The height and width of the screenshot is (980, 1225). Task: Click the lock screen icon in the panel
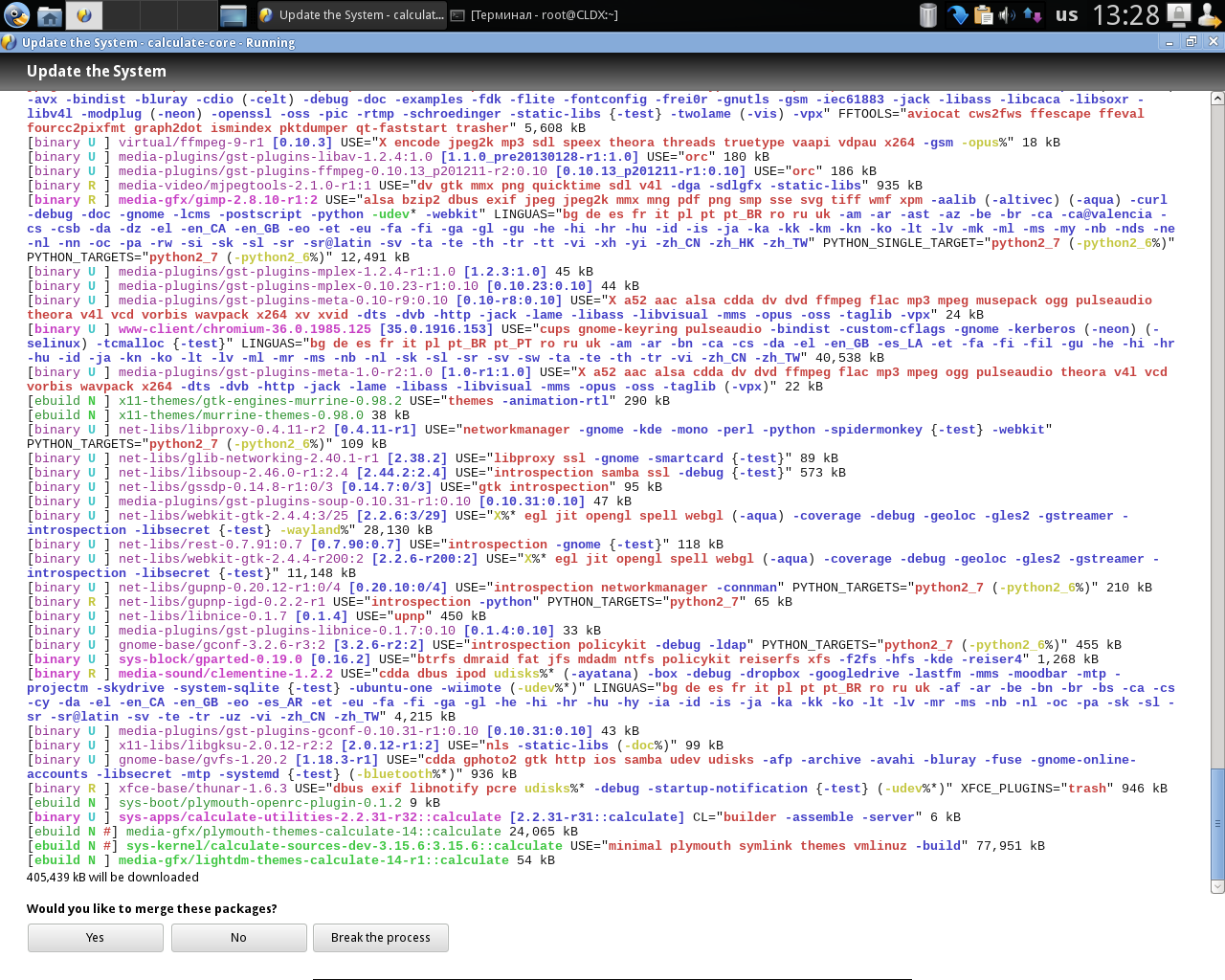(x=1179, y=15)
